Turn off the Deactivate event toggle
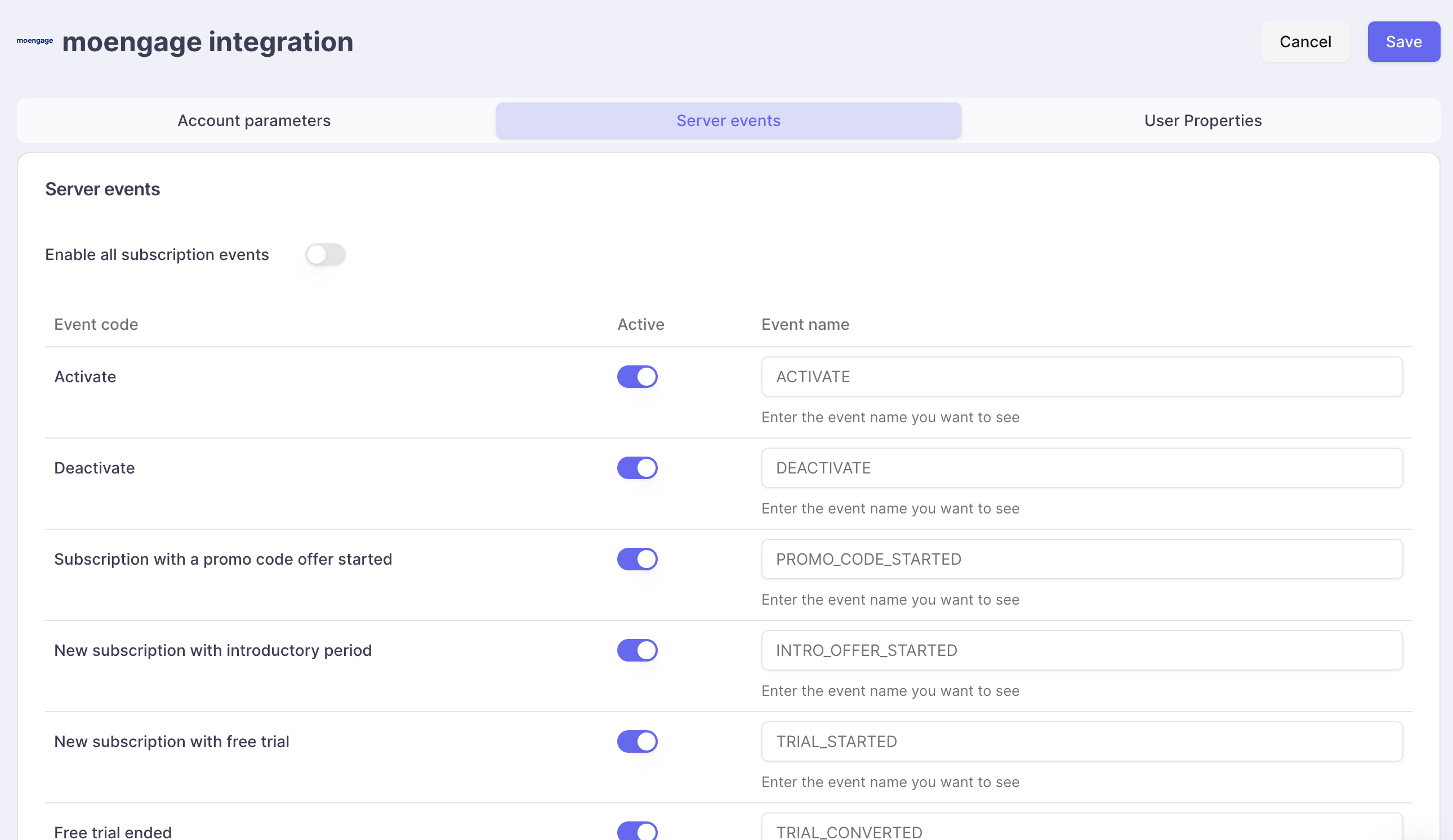 pyautogui.click(x=637, y=467)
